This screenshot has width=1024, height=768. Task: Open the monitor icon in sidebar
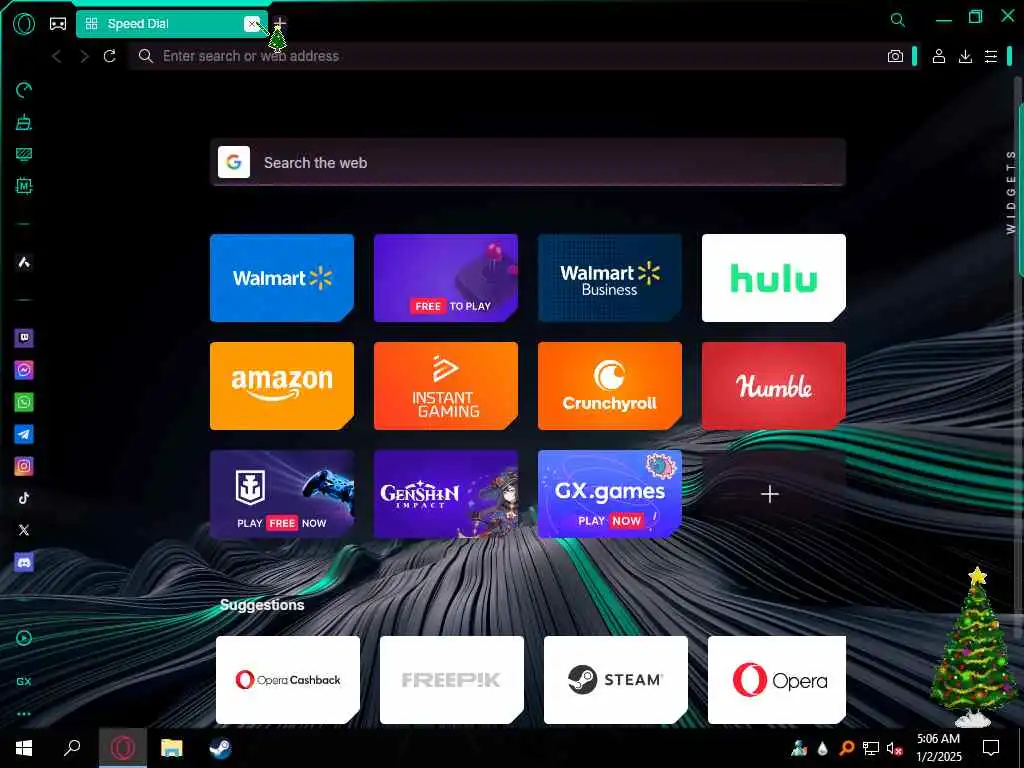[24, 154]
